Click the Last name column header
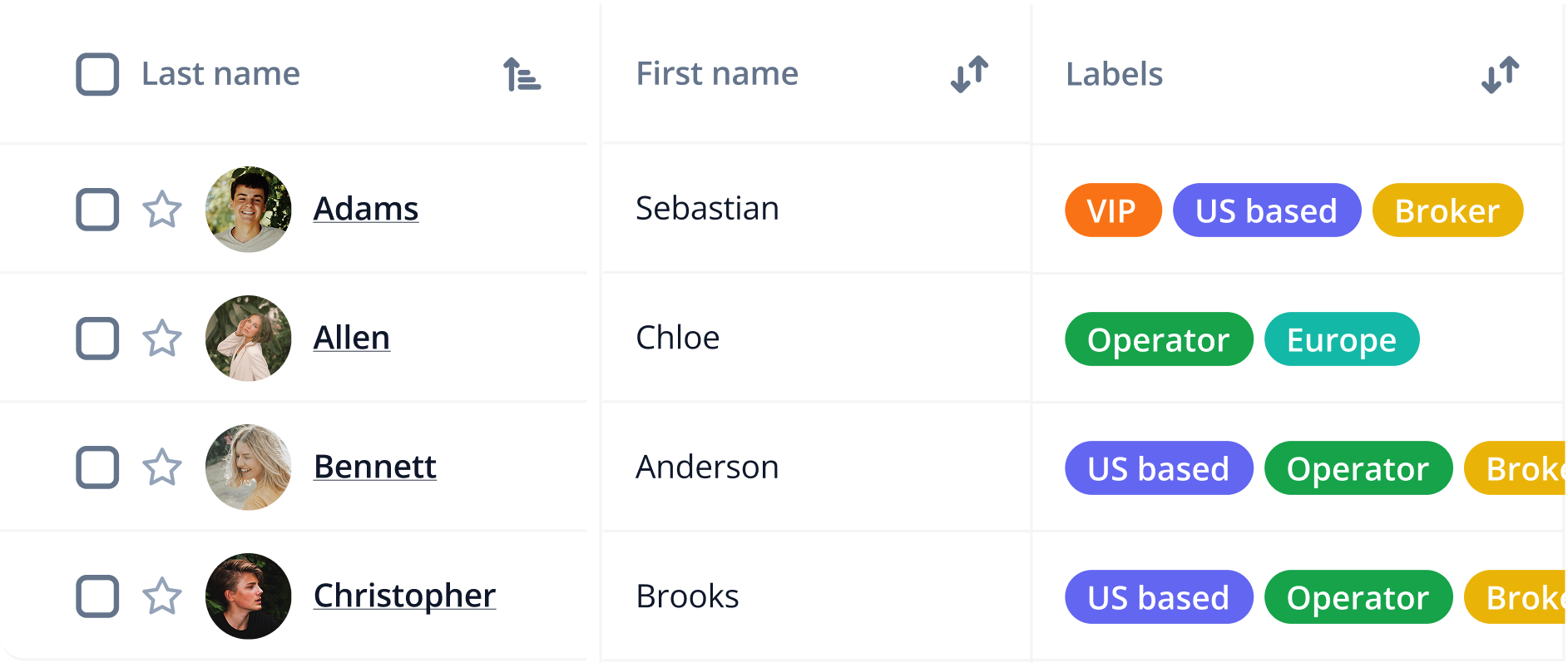The height and width of the screenshot is (663, 1568). (220, 74)
